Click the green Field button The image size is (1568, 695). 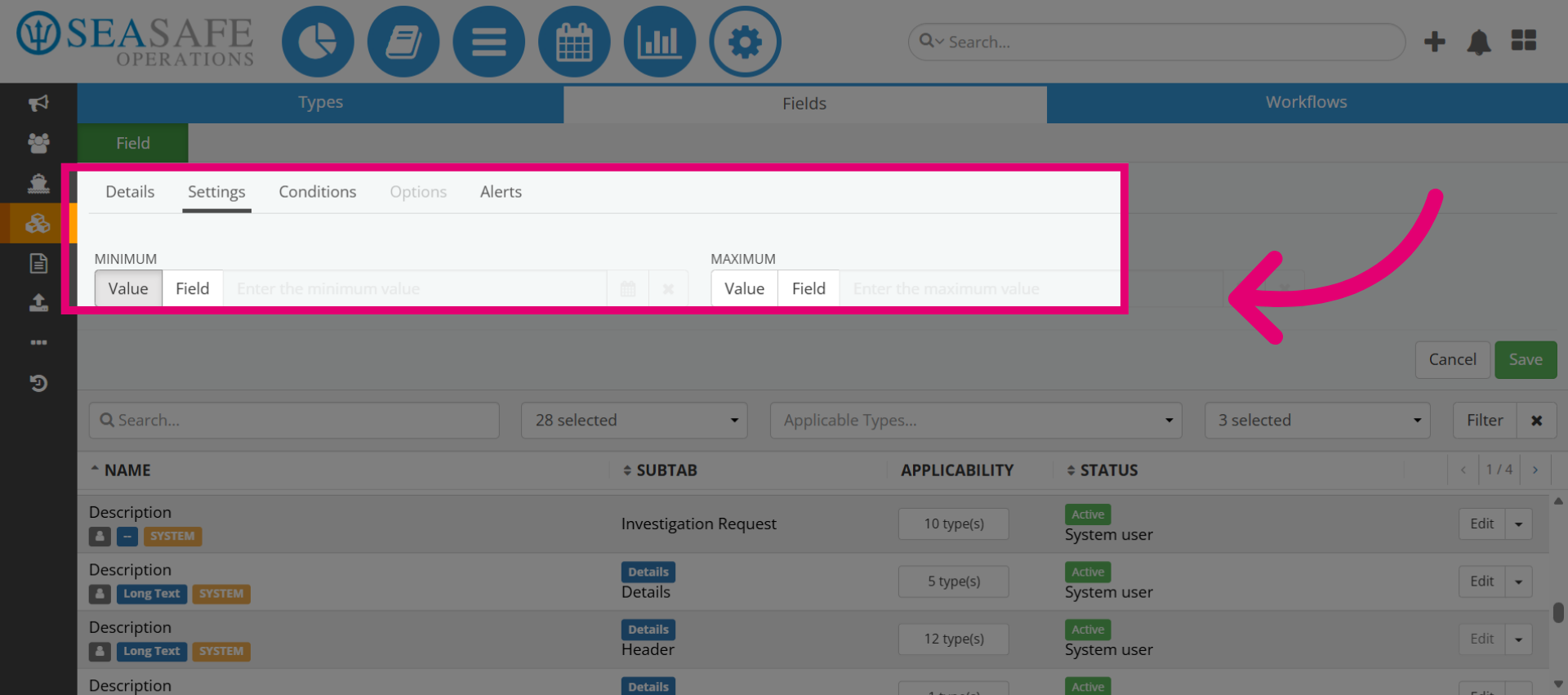click(x=133, y=143)
